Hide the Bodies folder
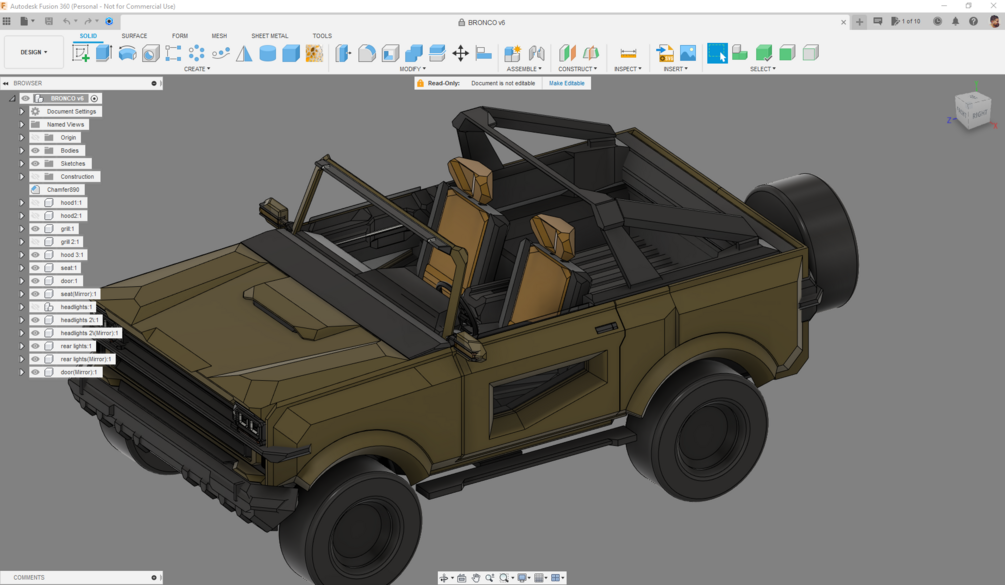Viewport: 1005px width, 585px height. 35,151
